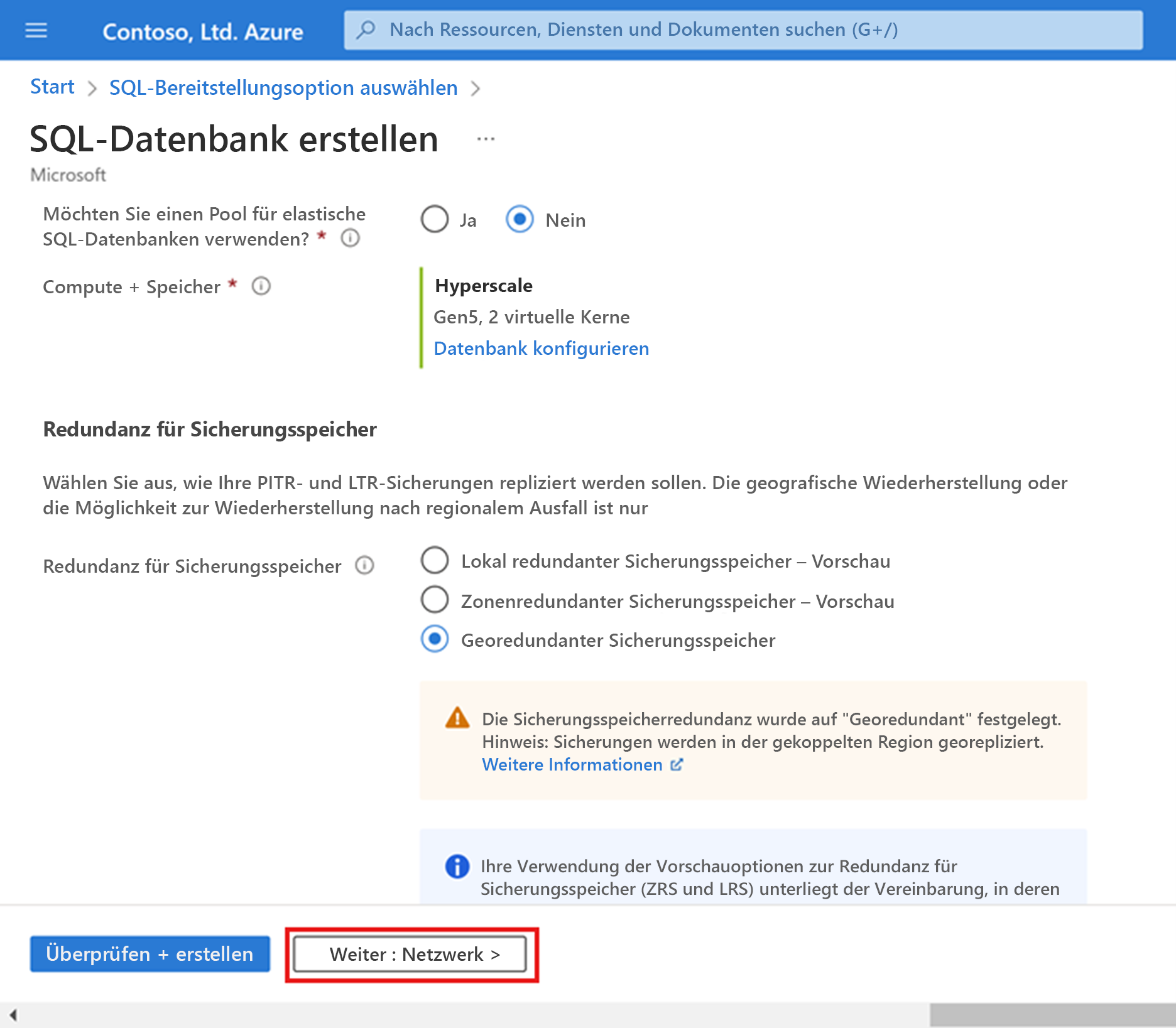Click the Contoso, Ltd. Azure title
The width and height of the screenshot is (1176, 1028).
[x=203, y=31]
